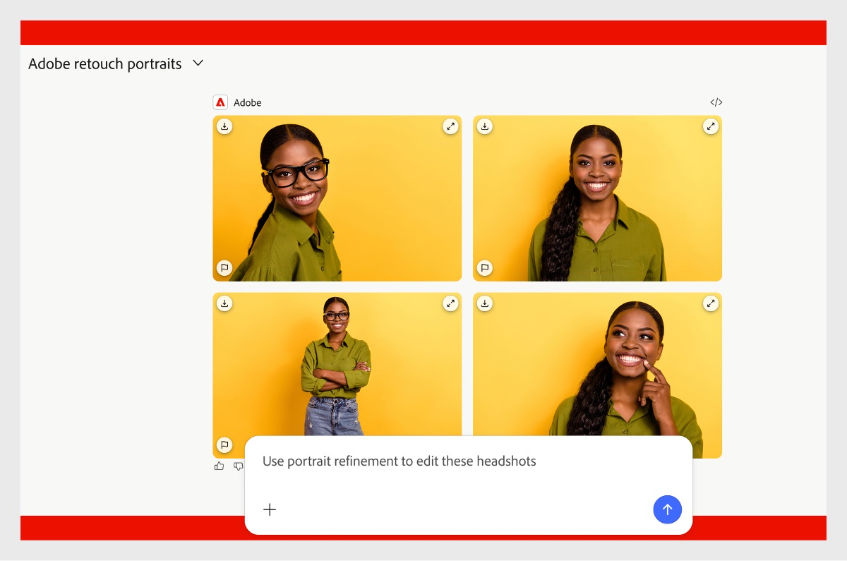Download the front-facing braid portrait
The width and height of the screenshot is (847, 561).
[x=485, y=126]
